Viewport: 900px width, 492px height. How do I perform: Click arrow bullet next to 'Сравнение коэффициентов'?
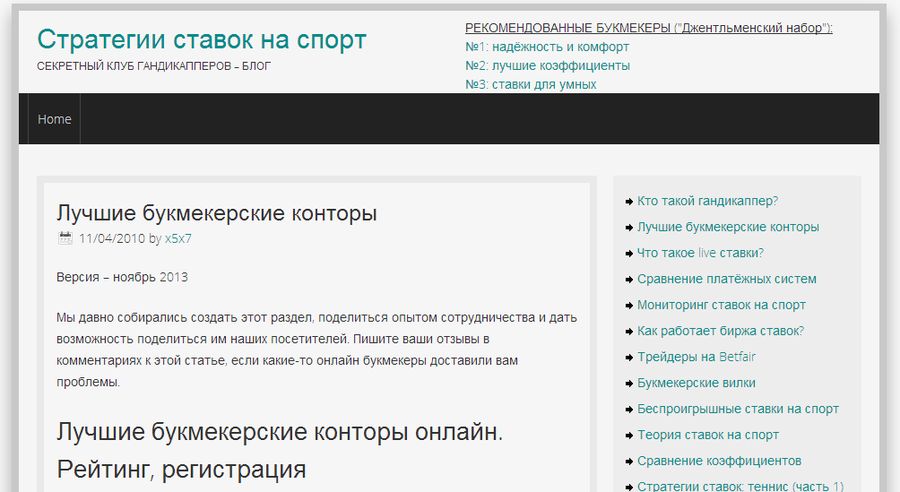click(629, 461)
